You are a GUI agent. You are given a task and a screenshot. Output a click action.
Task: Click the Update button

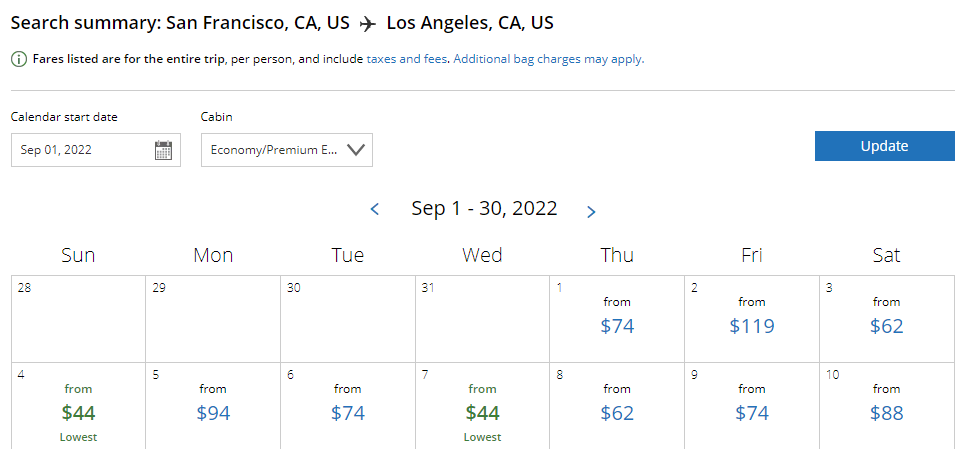coord(884,146)
